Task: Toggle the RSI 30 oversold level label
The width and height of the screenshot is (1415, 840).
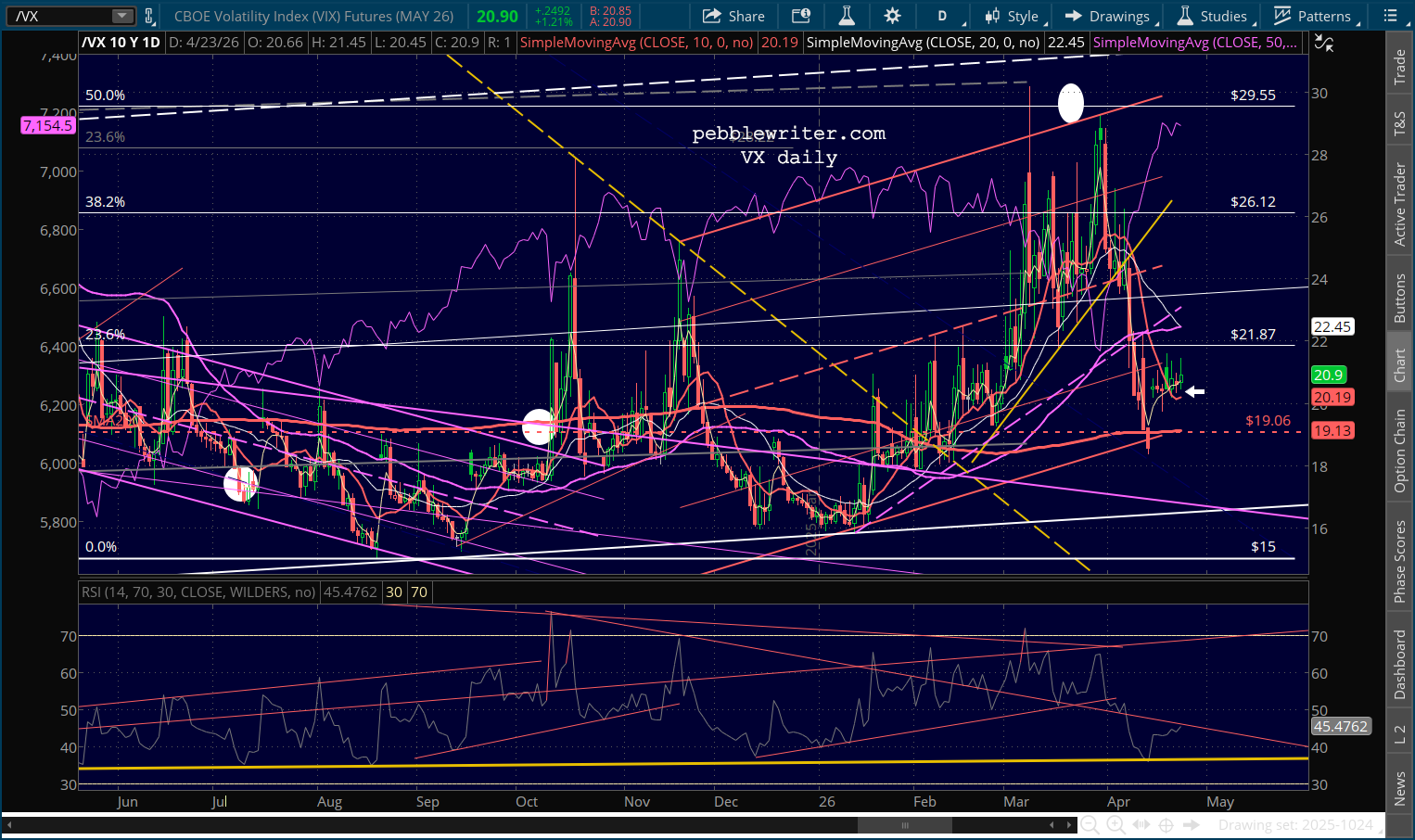Action: tap(394, 592)
